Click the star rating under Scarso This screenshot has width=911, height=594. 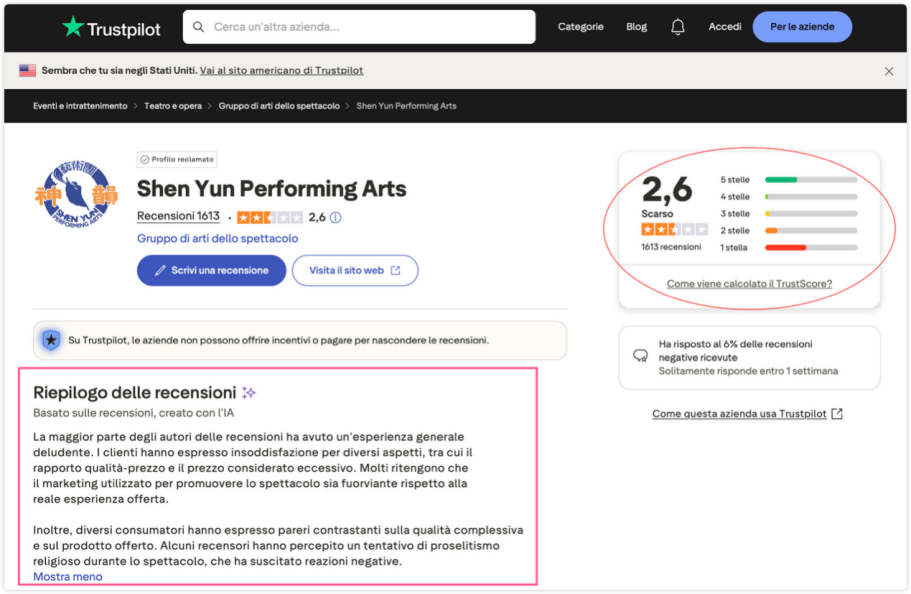point(674,229)
